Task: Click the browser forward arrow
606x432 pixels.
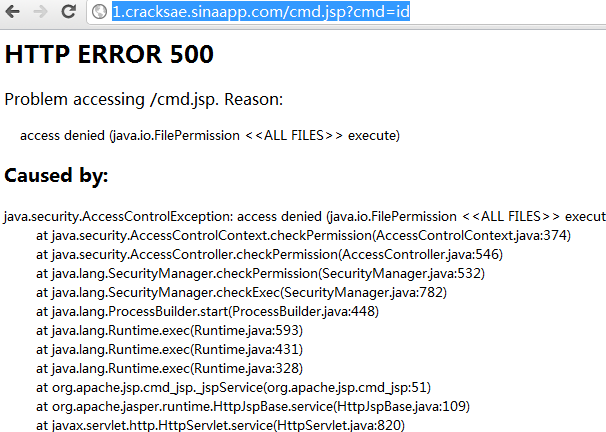Action: tap(41, 12)
